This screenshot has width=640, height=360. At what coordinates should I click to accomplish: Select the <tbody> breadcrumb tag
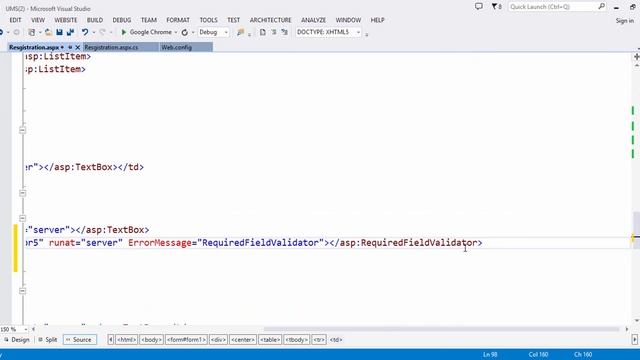(297, 340)
